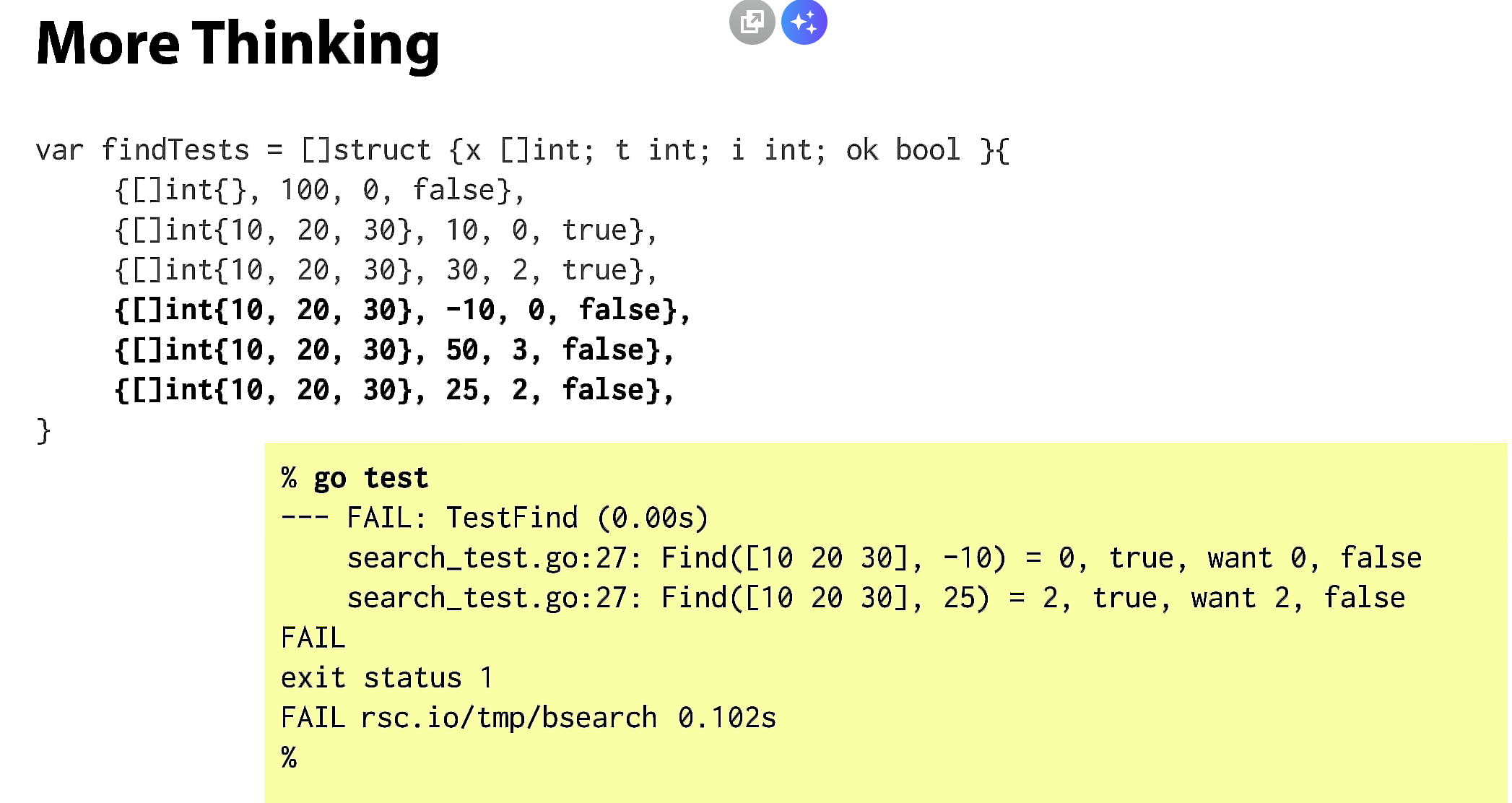Click the blue AI sparkle icon
Image resolution: width=1512 pixels, height=803 pixels.
coord(804,22)
